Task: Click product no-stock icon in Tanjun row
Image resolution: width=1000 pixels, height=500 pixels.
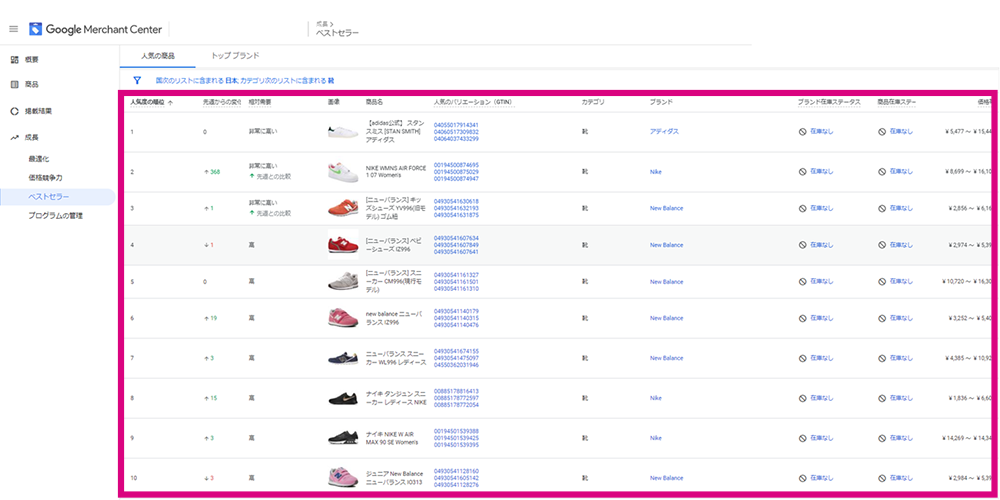Action: (882, 399)
